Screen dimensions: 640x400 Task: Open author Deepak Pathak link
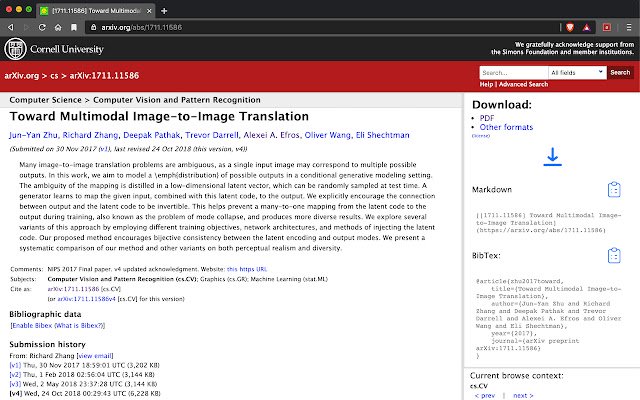151,135
